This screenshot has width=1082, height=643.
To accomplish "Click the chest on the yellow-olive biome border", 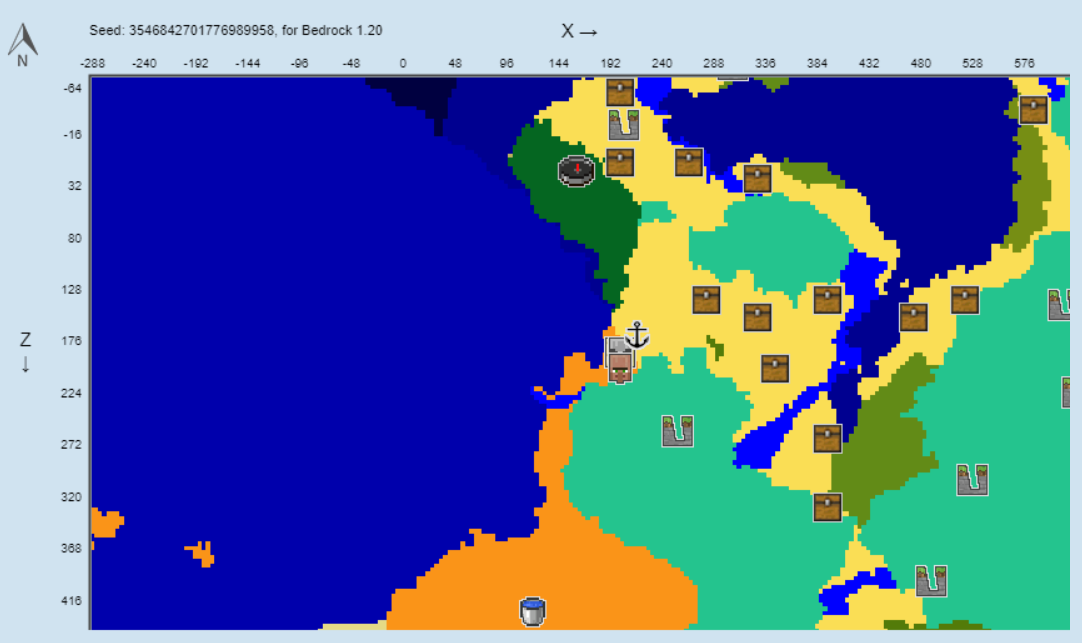I will pos(827,439).
